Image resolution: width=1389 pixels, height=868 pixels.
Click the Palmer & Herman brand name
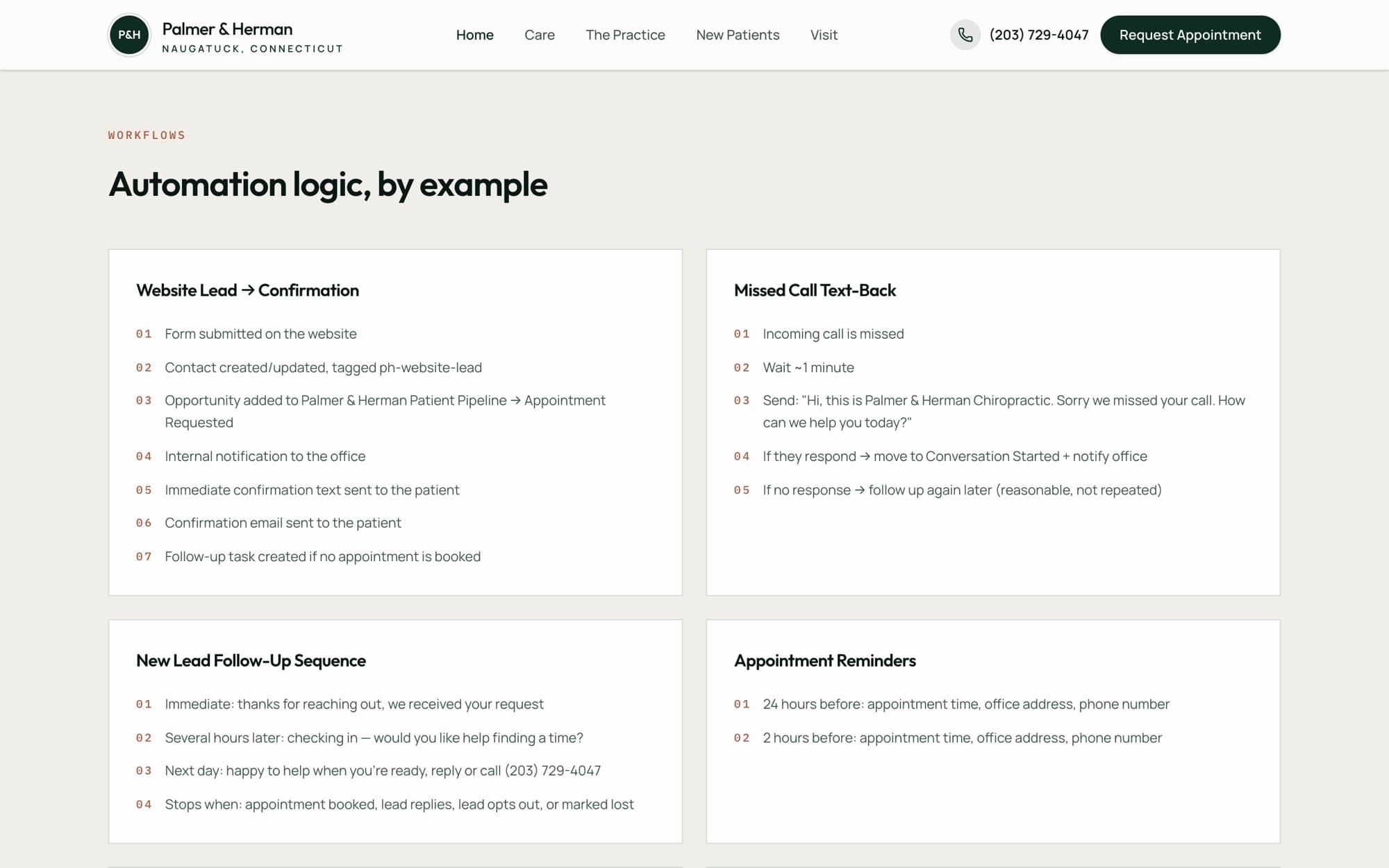[227, 29]
